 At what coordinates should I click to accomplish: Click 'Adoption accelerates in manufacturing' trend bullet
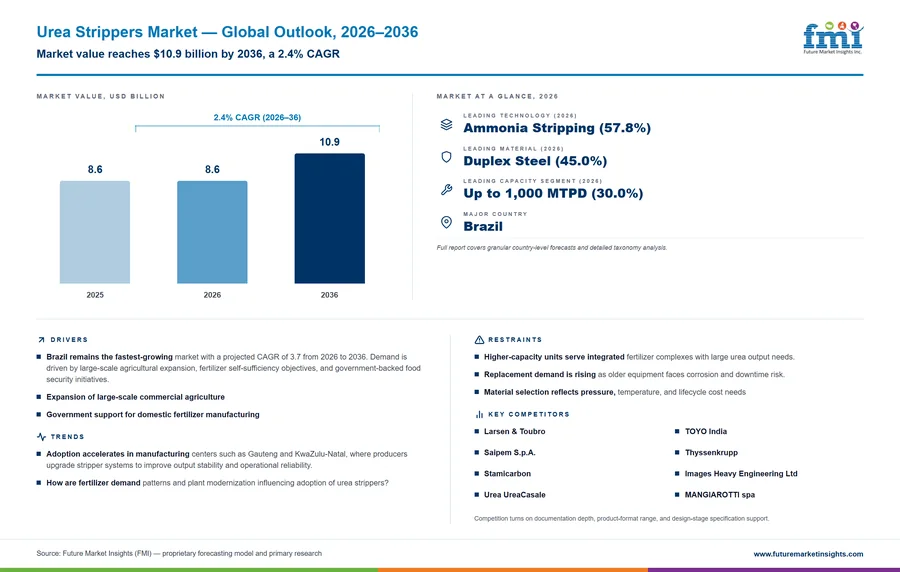(227, 460)
